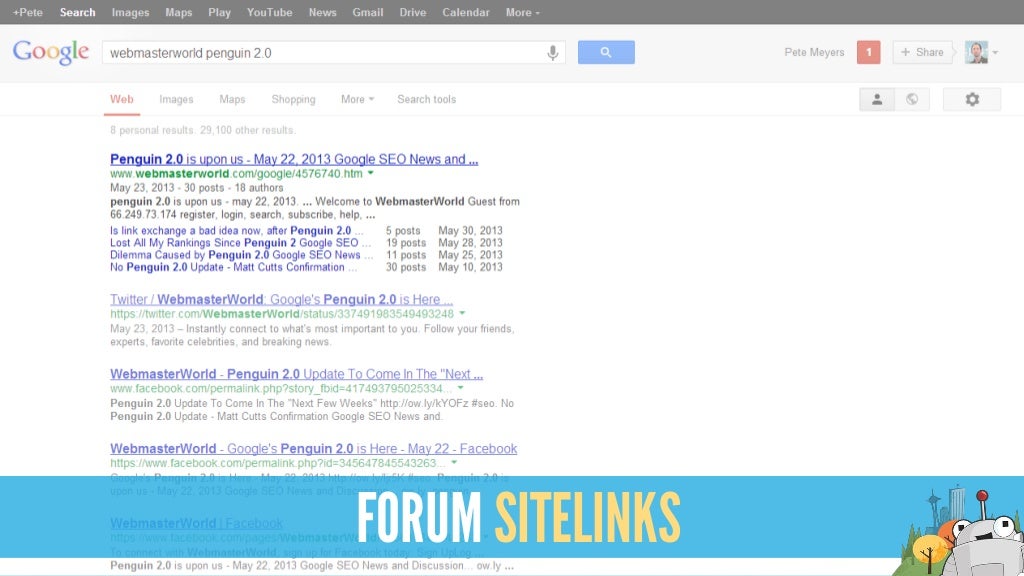Switch to the Maps results tab
Image resolution: width=1024 pixels, height=576 pixels.
coord(232,99)
